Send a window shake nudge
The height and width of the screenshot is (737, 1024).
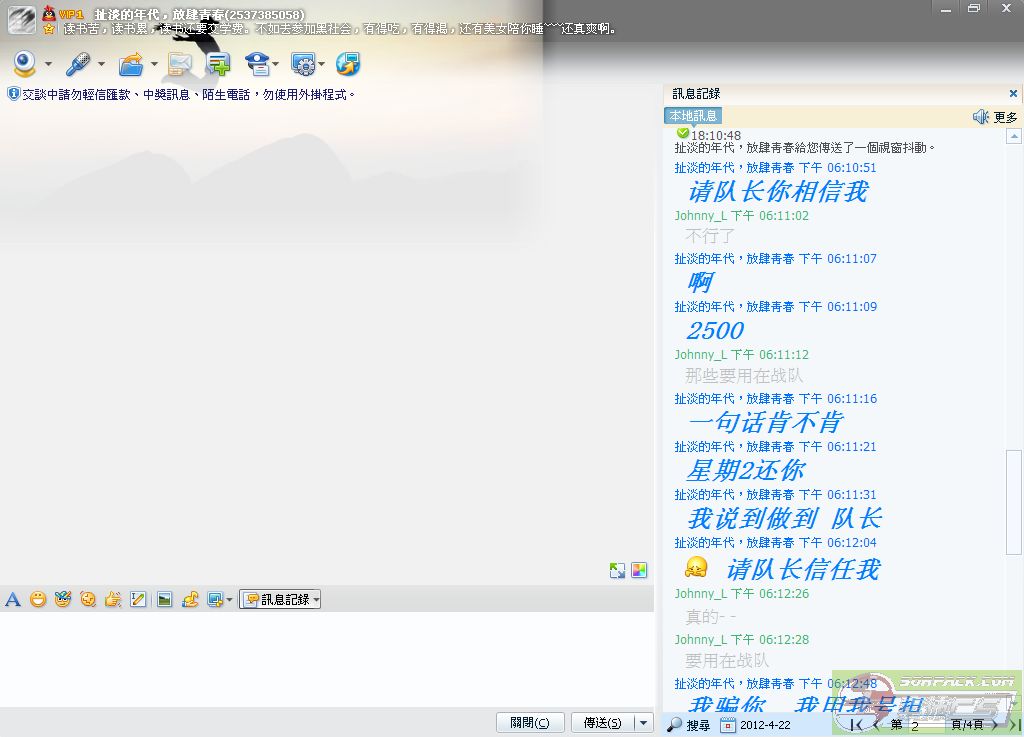click(x=113, y=600)
